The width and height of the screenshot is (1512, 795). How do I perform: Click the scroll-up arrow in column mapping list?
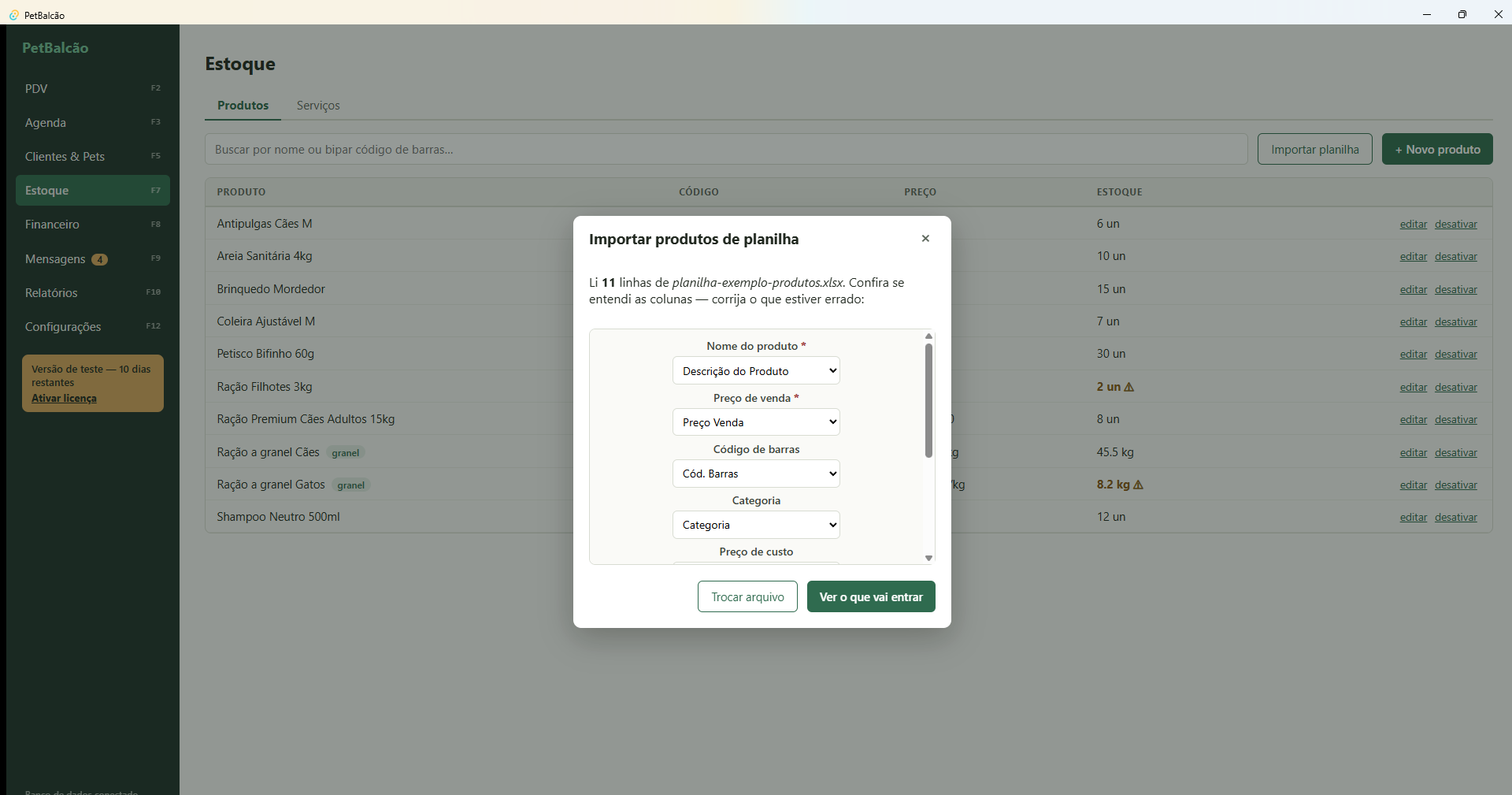pyautogui.click(x=928, y=336)
